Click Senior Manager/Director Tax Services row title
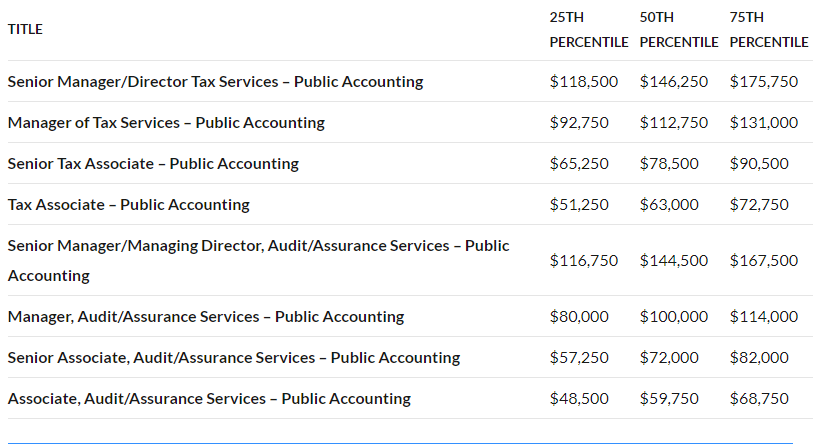This screenshot has width=813, height=444. [x=215, y=81]
